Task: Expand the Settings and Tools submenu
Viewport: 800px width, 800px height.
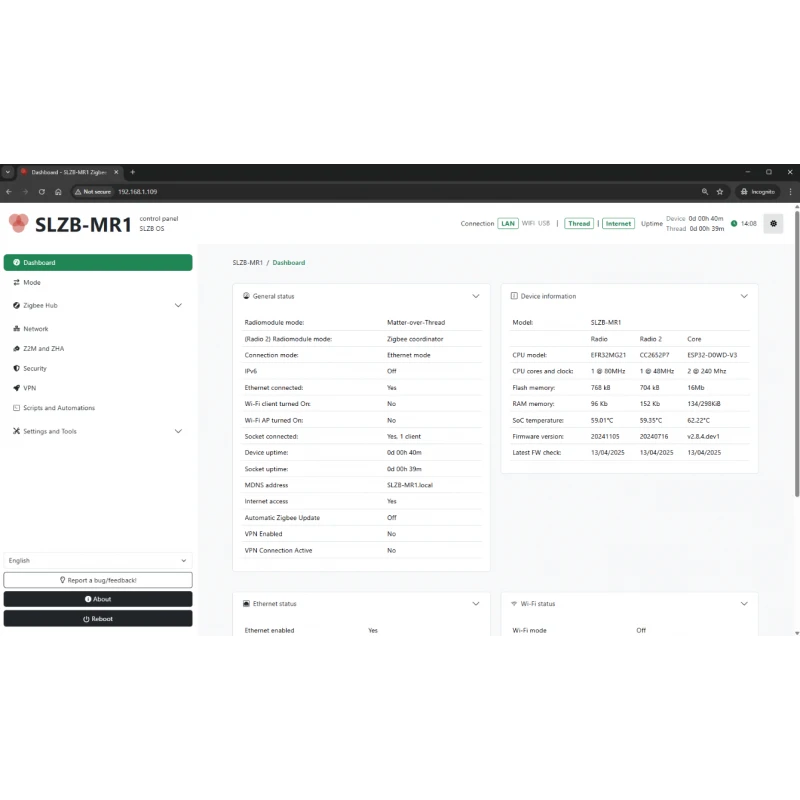Action: tap(178, 431)
